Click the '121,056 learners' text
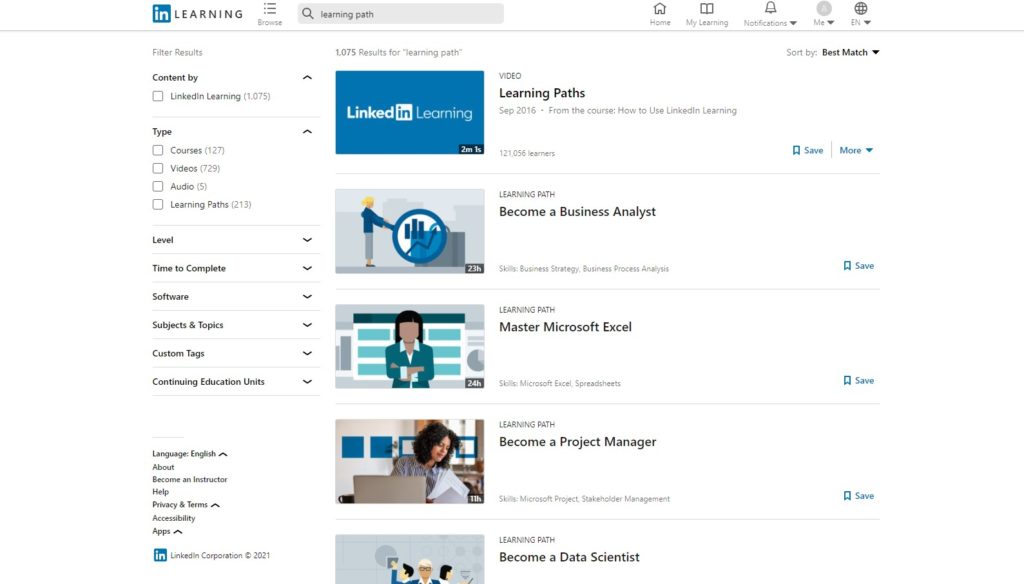1024x584 pixels. click(527, 154)
